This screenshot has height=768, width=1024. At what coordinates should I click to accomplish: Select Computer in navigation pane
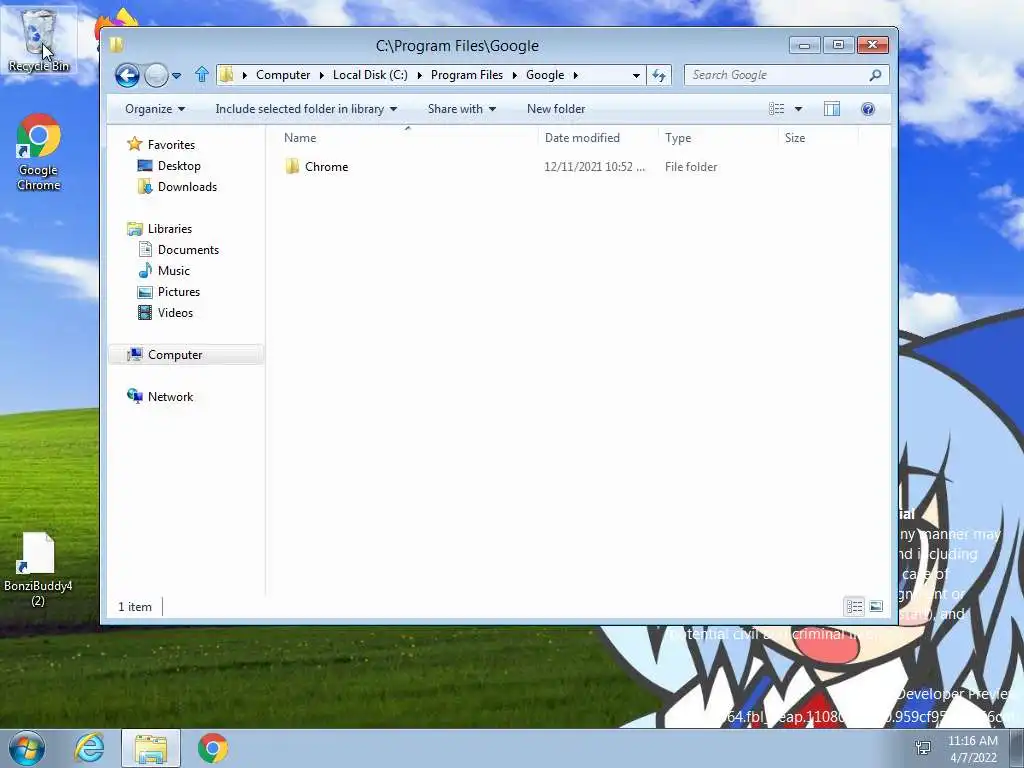pyautogui.click(x=185, y=355)
